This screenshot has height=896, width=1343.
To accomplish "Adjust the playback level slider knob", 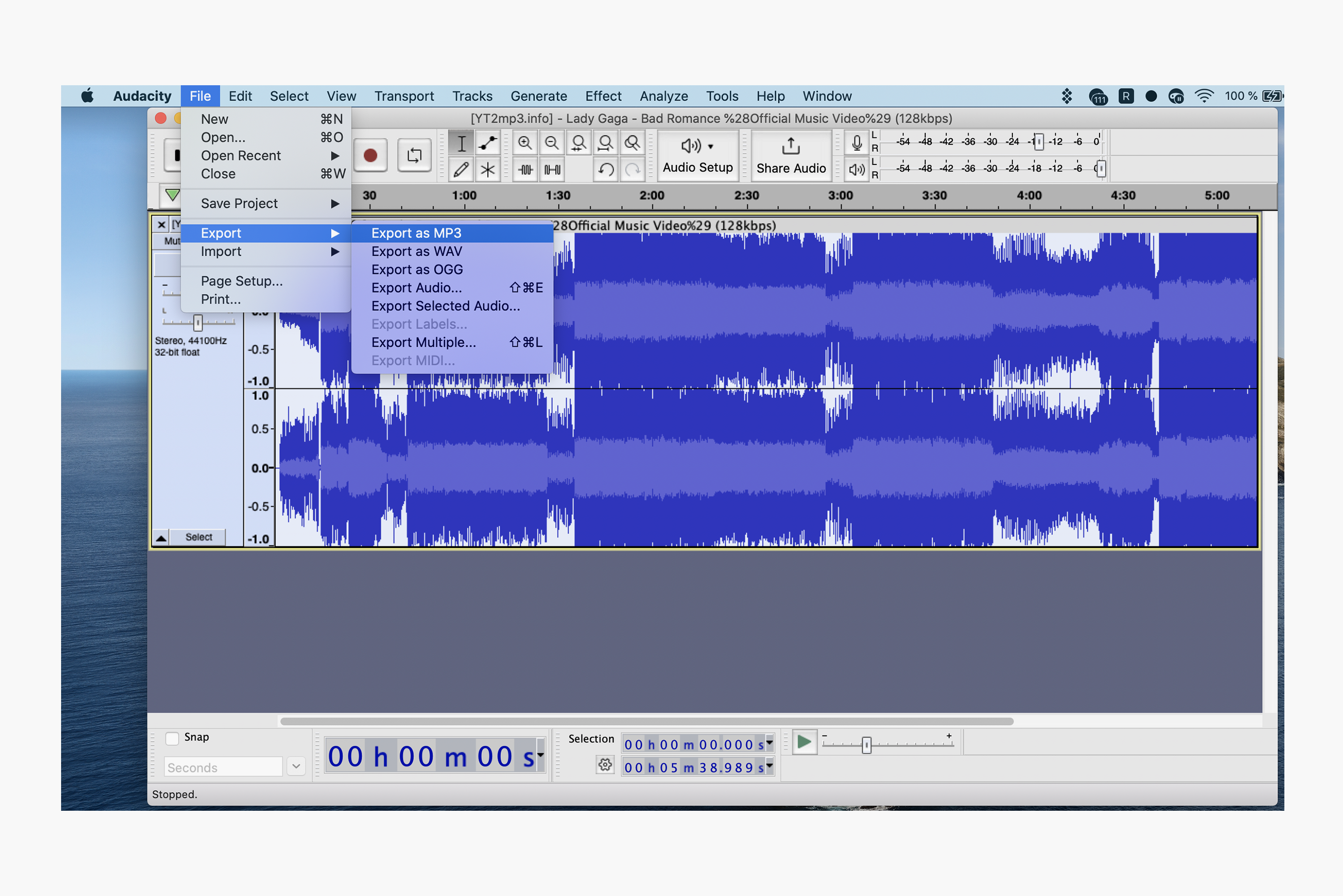I will 1101,168.
